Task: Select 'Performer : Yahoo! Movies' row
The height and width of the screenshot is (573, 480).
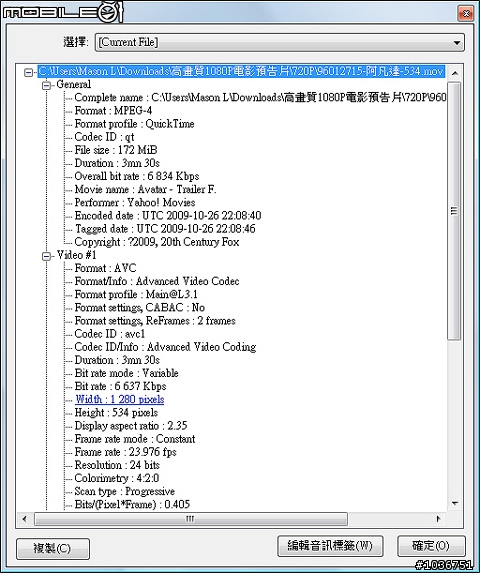Action: point(135,202)
